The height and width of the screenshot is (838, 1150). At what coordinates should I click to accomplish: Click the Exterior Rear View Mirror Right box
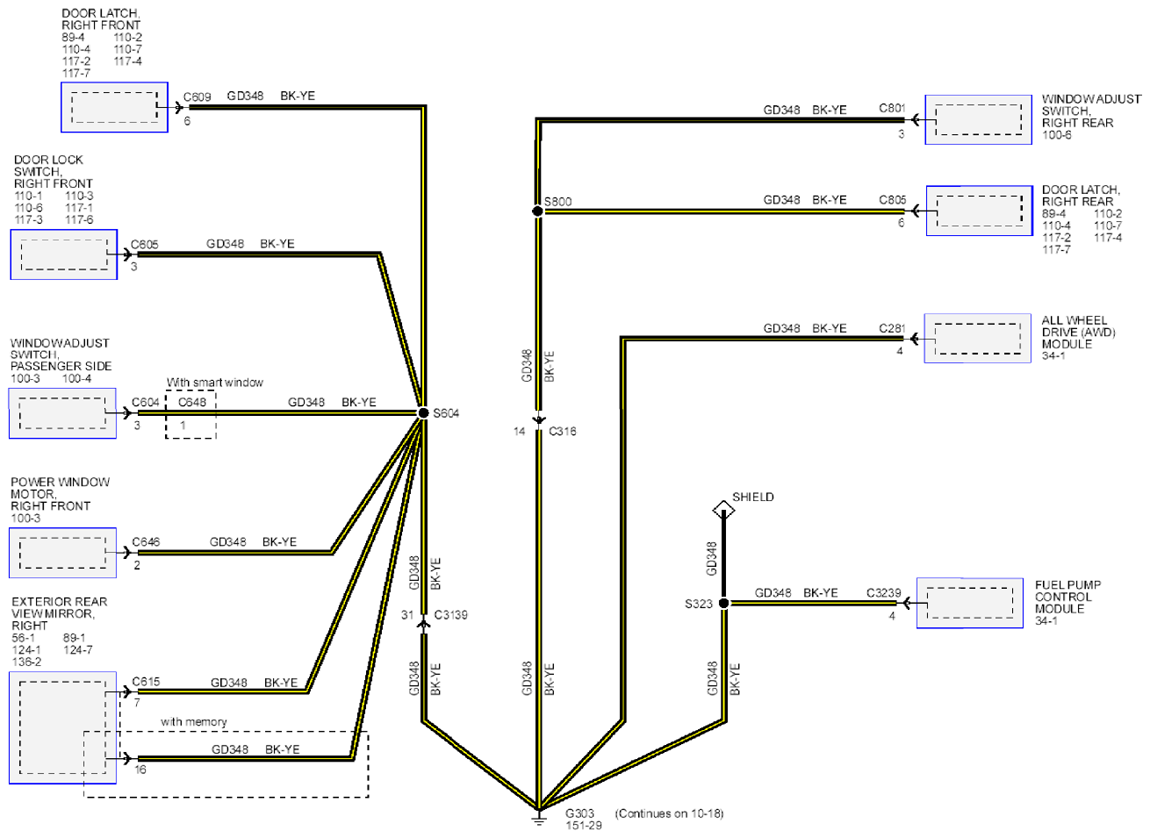click(x=62, y=727)
